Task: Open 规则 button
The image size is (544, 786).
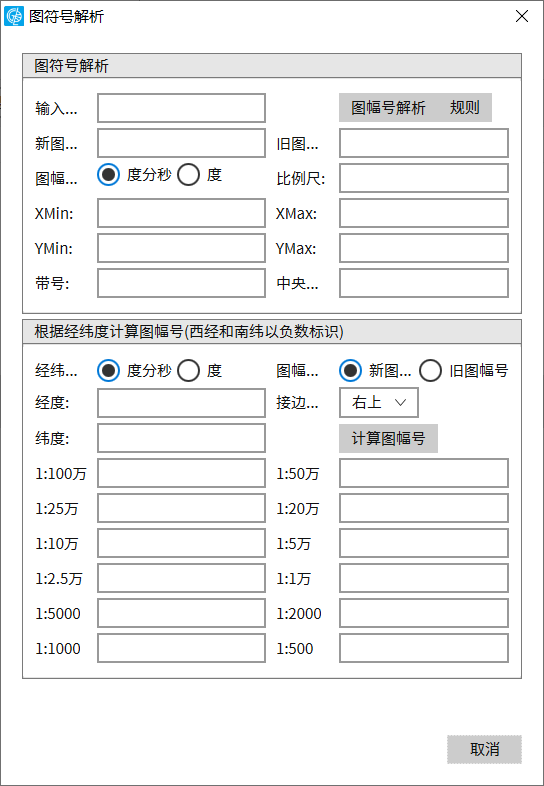Action: tap(464, 107)
